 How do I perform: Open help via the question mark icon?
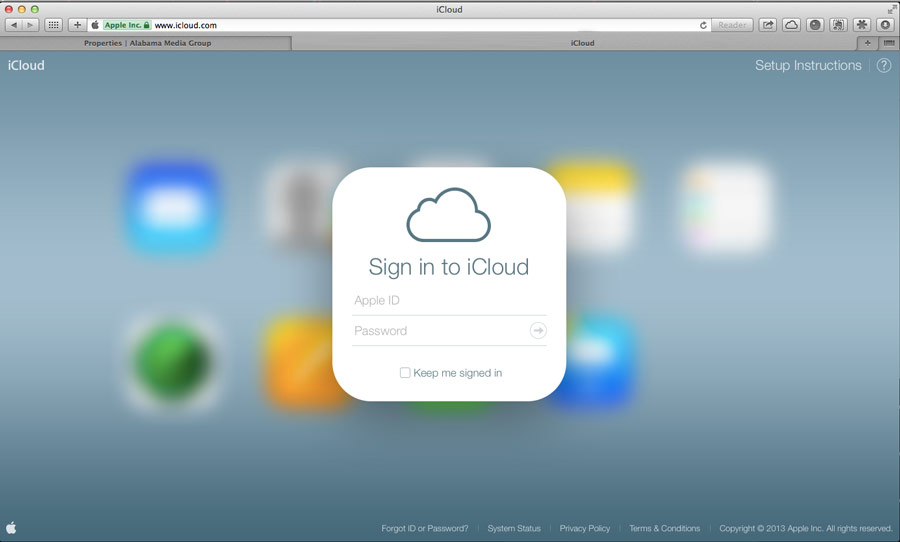884,65
